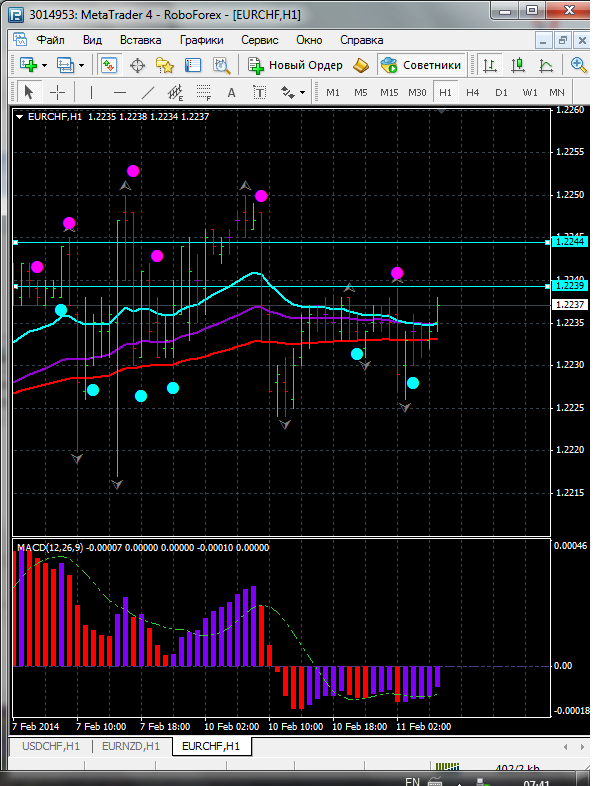Open the Navigator folder-star icon
Screen dimensions: 600x786
pos(165,65)
